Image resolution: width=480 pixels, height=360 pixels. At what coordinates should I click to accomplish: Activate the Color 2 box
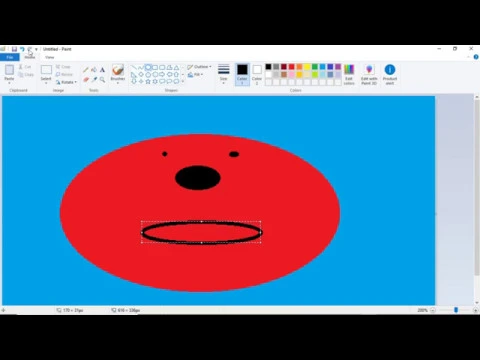click(x=257, y=74)
